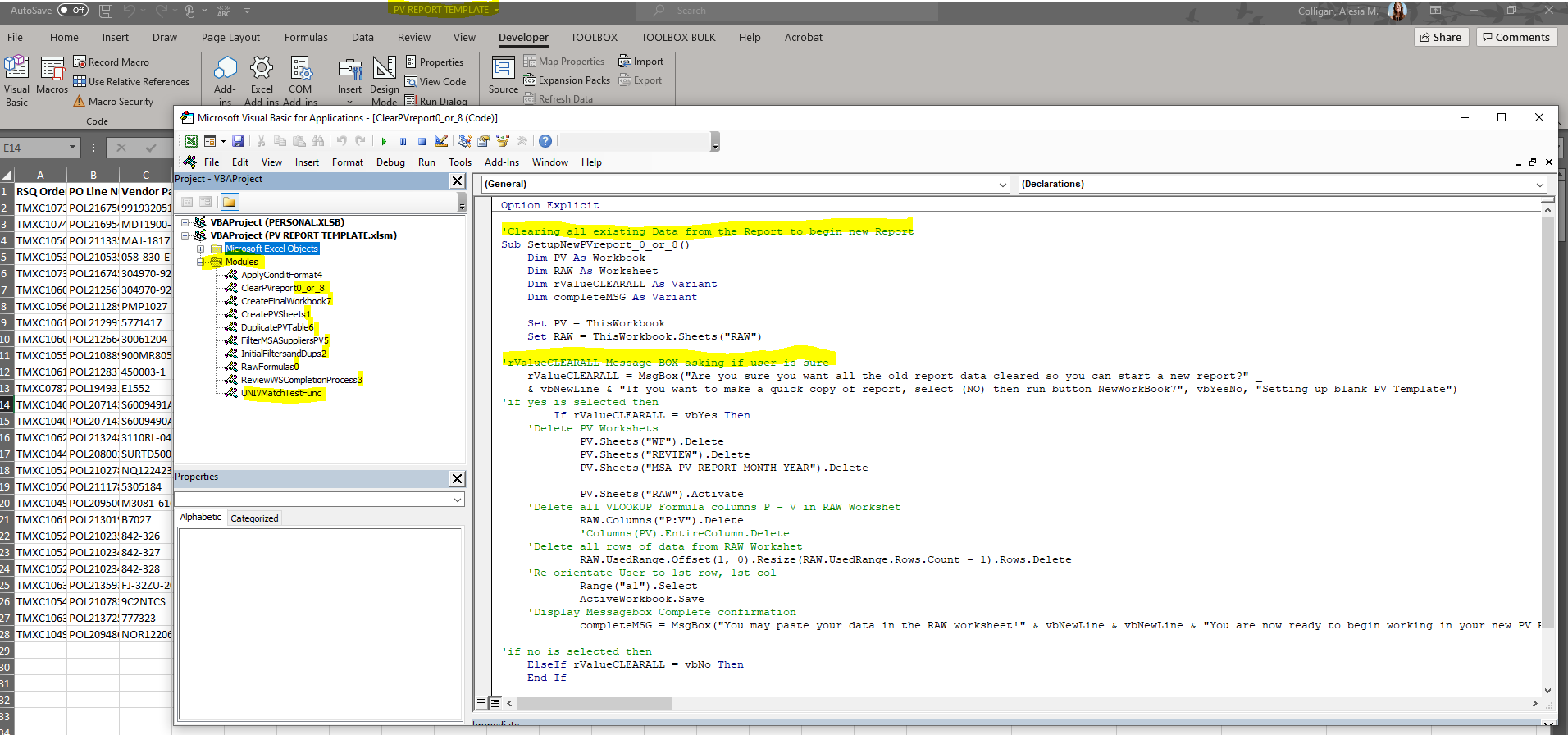This screenshot has height=735, width=1568.
Task: Select ApplyConditFormat4 module
Action: point(281,275)
